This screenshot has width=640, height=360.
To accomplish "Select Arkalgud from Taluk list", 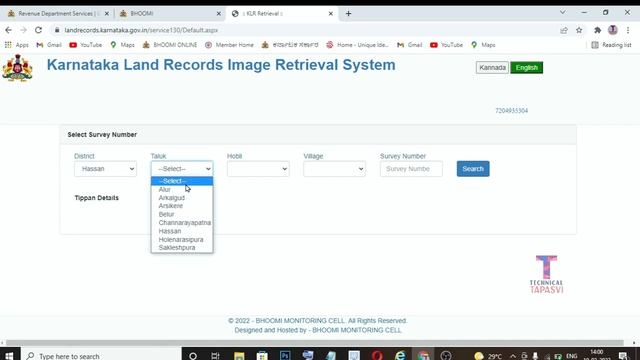I will (182, 198).
